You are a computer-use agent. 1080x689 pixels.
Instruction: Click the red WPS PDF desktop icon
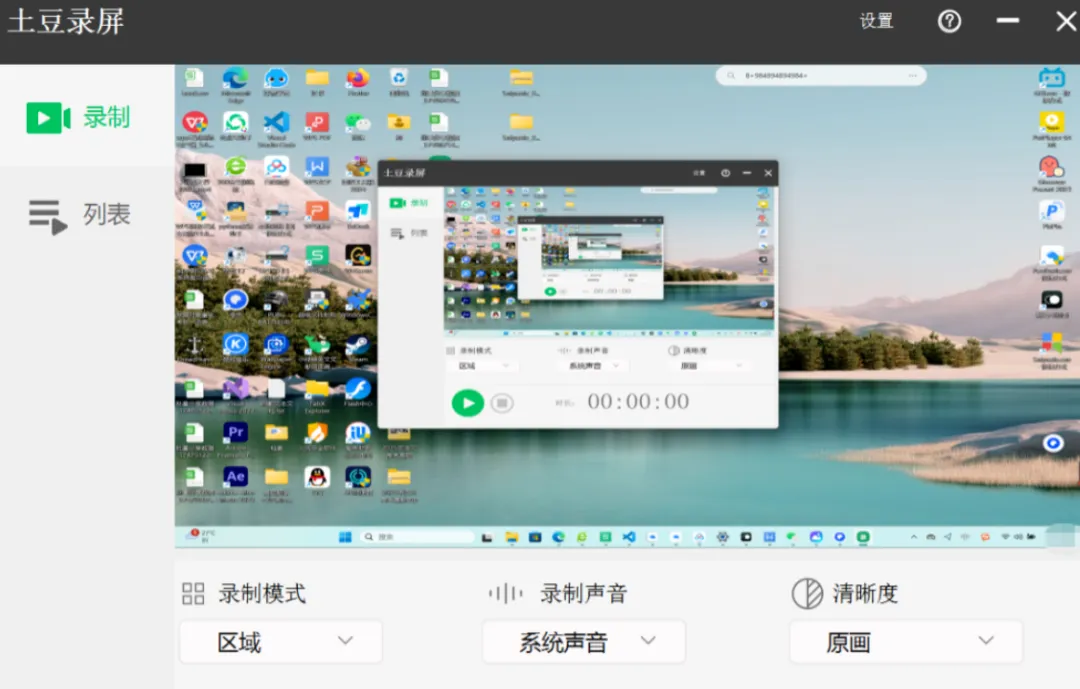pos(317,123)
